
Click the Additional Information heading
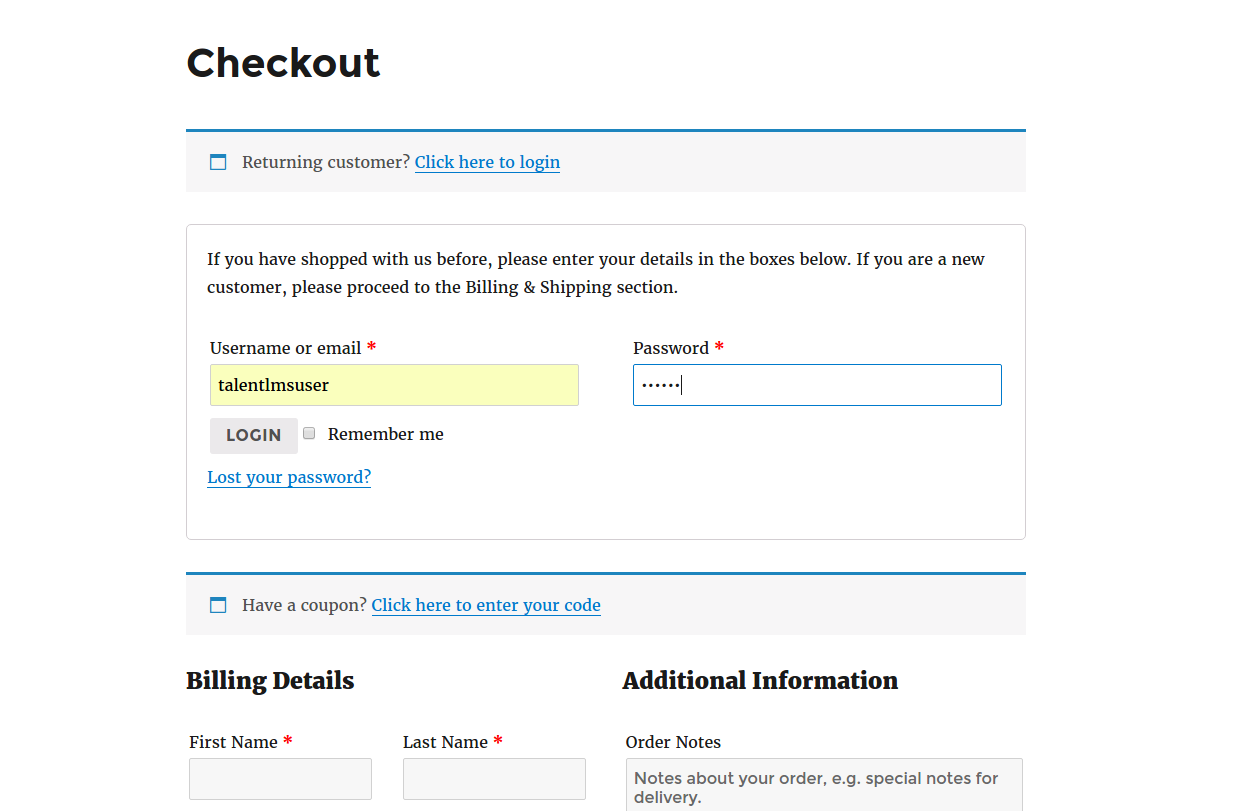760,681
